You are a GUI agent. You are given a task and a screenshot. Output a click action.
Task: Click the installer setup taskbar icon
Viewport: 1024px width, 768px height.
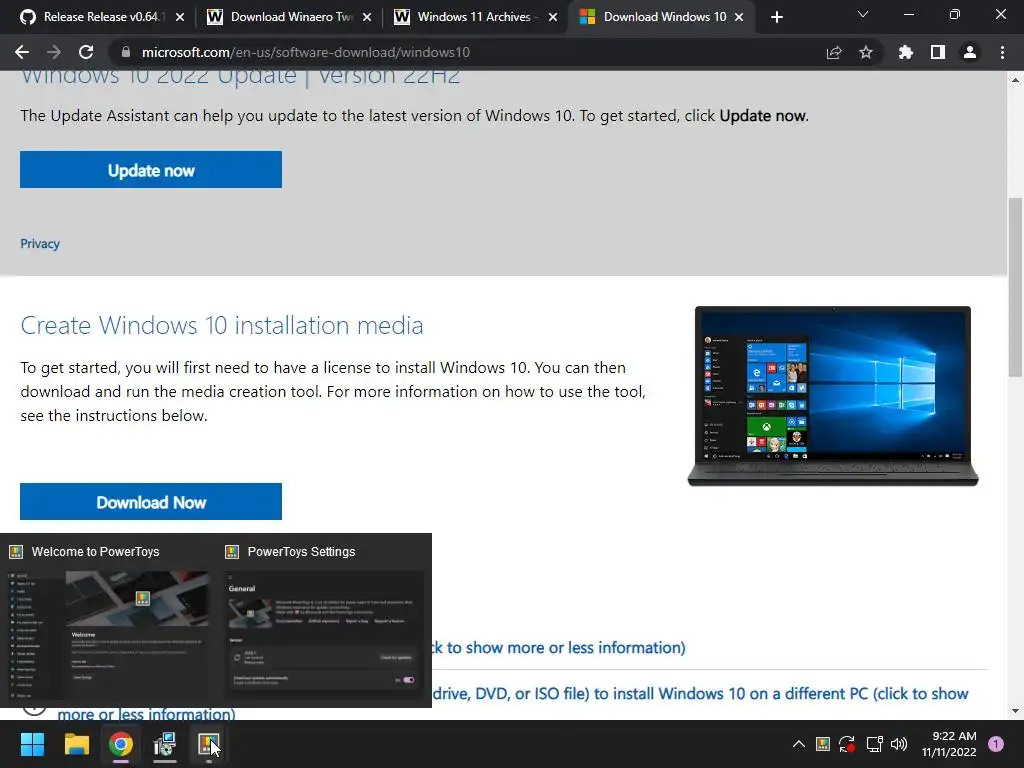(165, 744)
